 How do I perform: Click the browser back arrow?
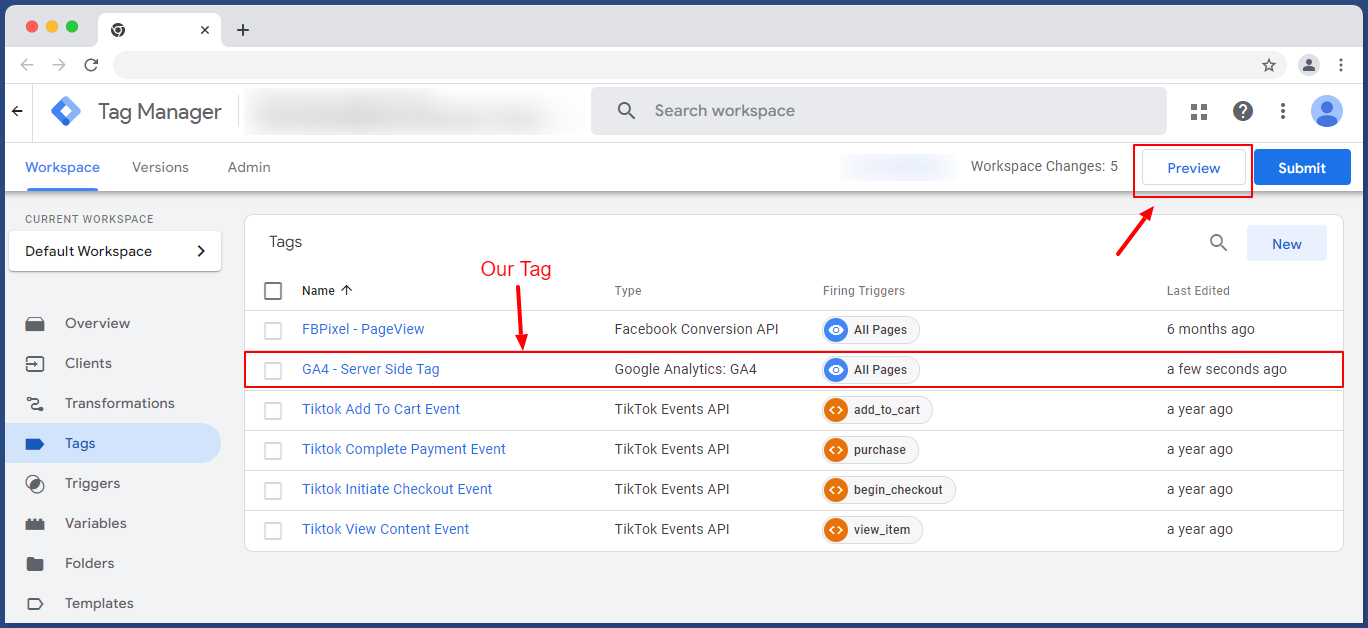point(27,65)
